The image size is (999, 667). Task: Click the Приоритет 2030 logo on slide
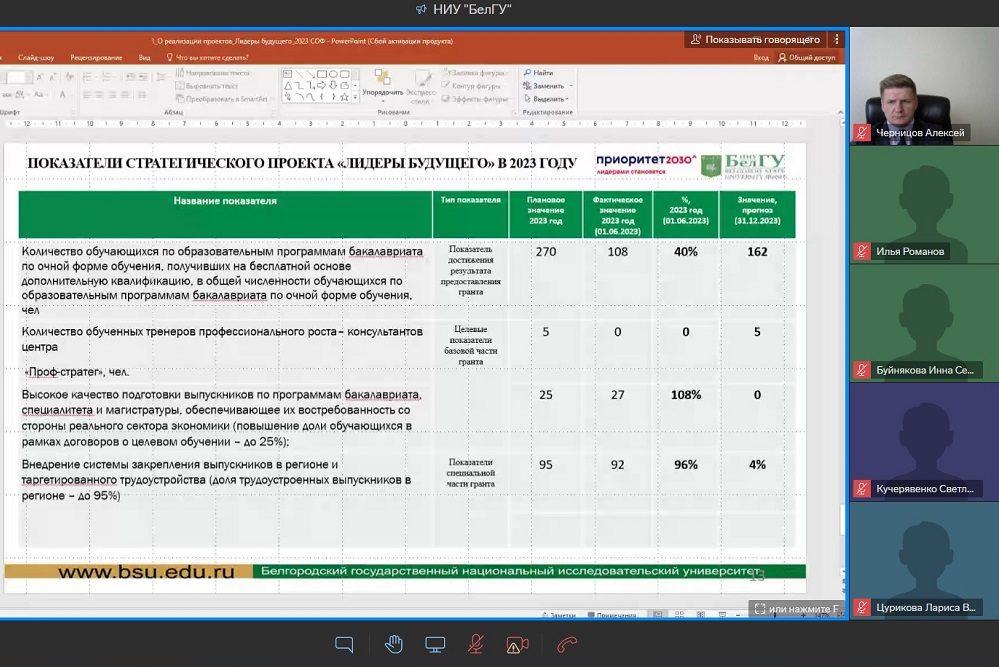coord(646,163)
